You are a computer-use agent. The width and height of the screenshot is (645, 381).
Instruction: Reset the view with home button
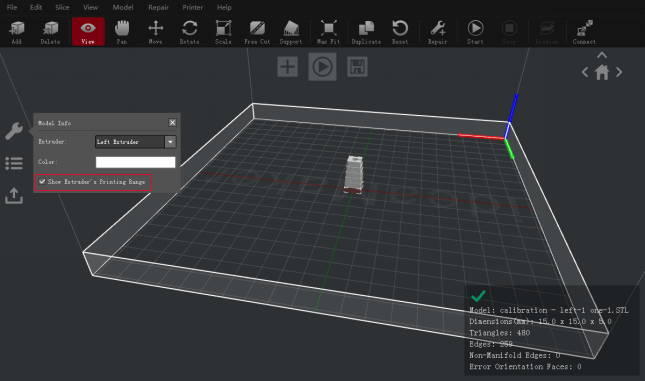602,73
